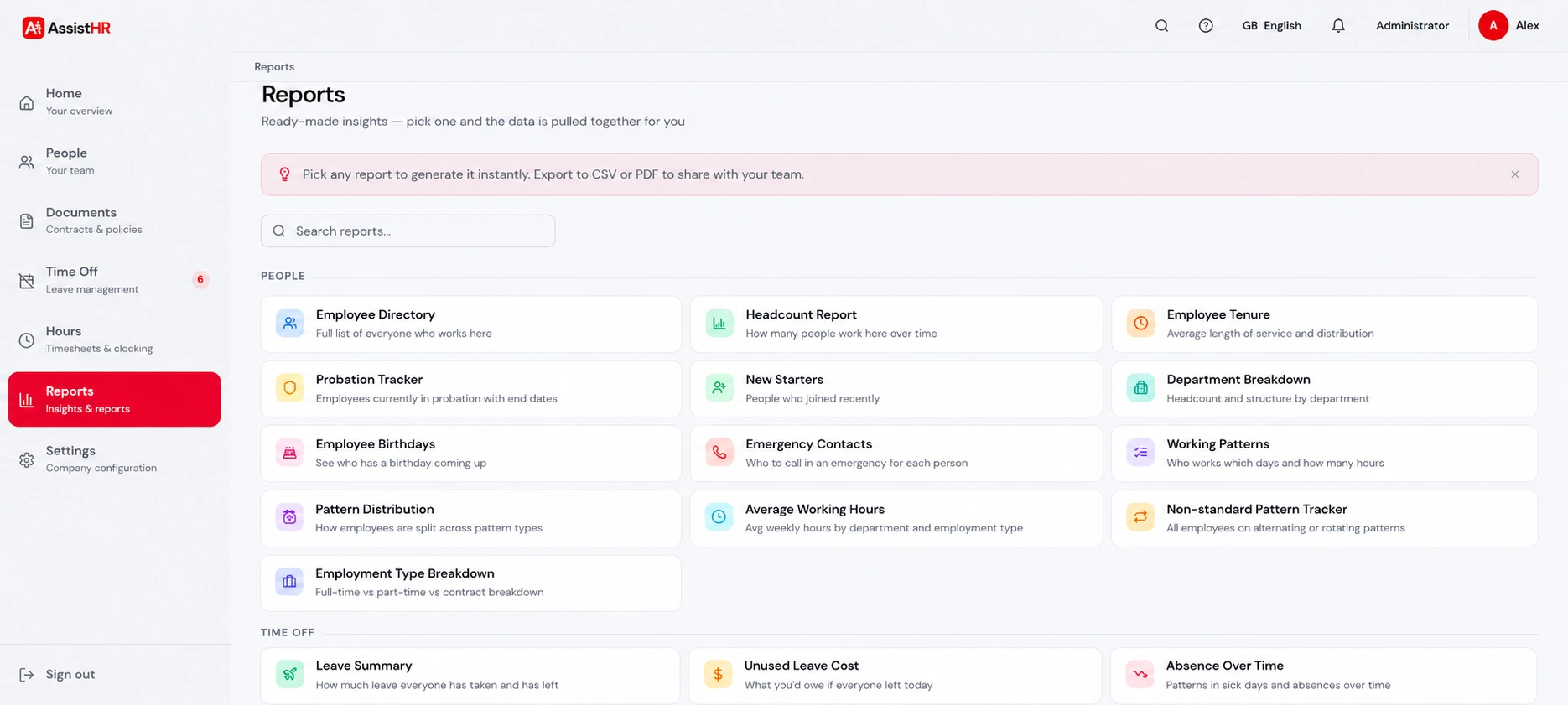The image size is (1568, 705).
Task: Go to Home in the sidebar
Action: point(115,101)
